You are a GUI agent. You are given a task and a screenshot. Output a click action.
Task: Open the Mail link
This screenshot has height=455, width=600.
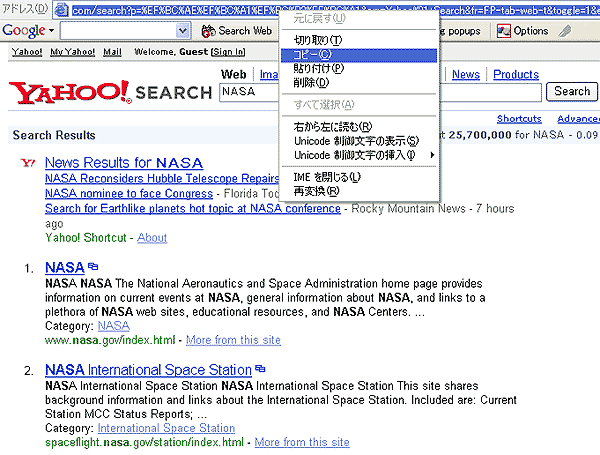pos(112,52)
